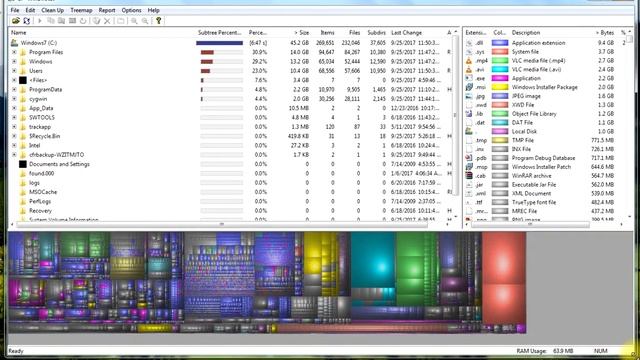Image resolution: width=640 pixels, height=360 pixels.
Task: Click the Delete permanently X toolbar icon
Action: click(107, 21)
